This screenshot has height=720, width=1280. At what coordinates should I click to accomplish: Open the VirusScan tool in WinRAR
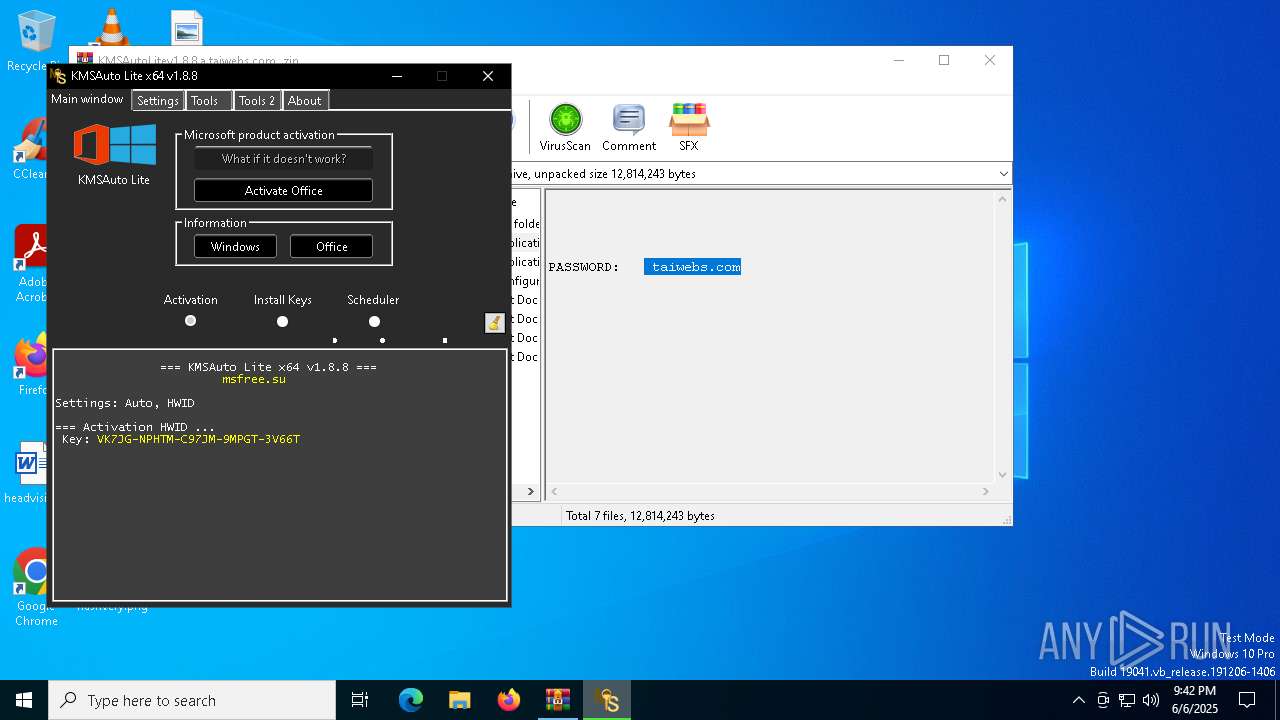click(x=565, y=127)
